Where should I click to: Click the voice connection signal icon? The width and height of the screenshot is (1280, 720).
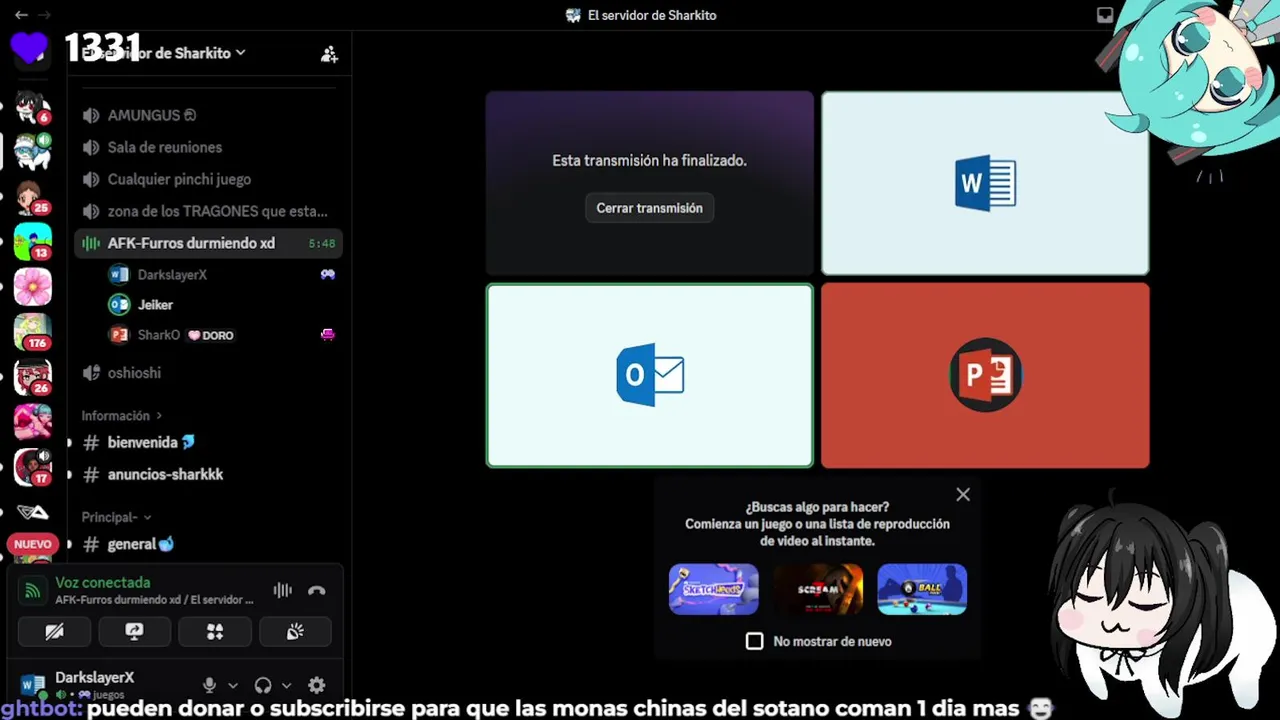click(33, 590)
